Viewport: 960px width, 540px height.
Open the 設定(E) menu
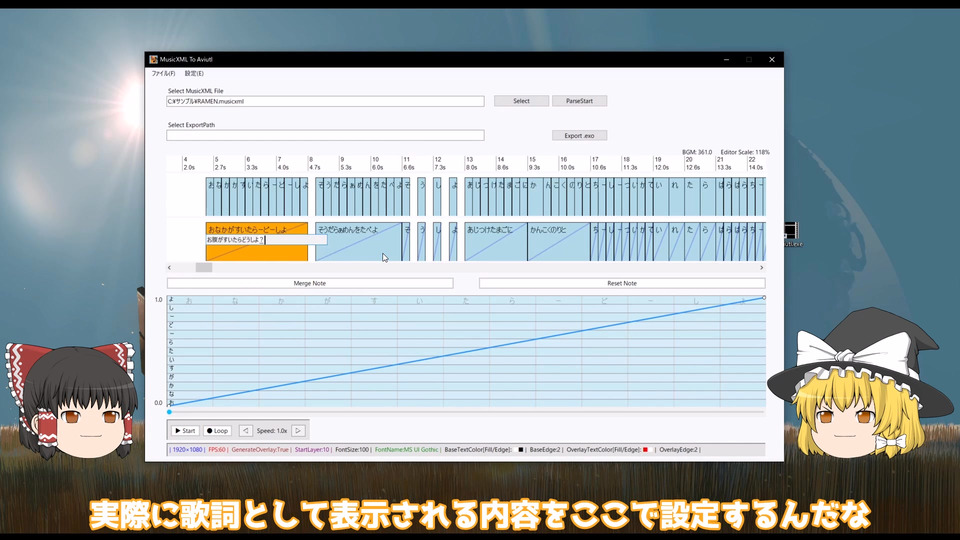click(194, 73)
